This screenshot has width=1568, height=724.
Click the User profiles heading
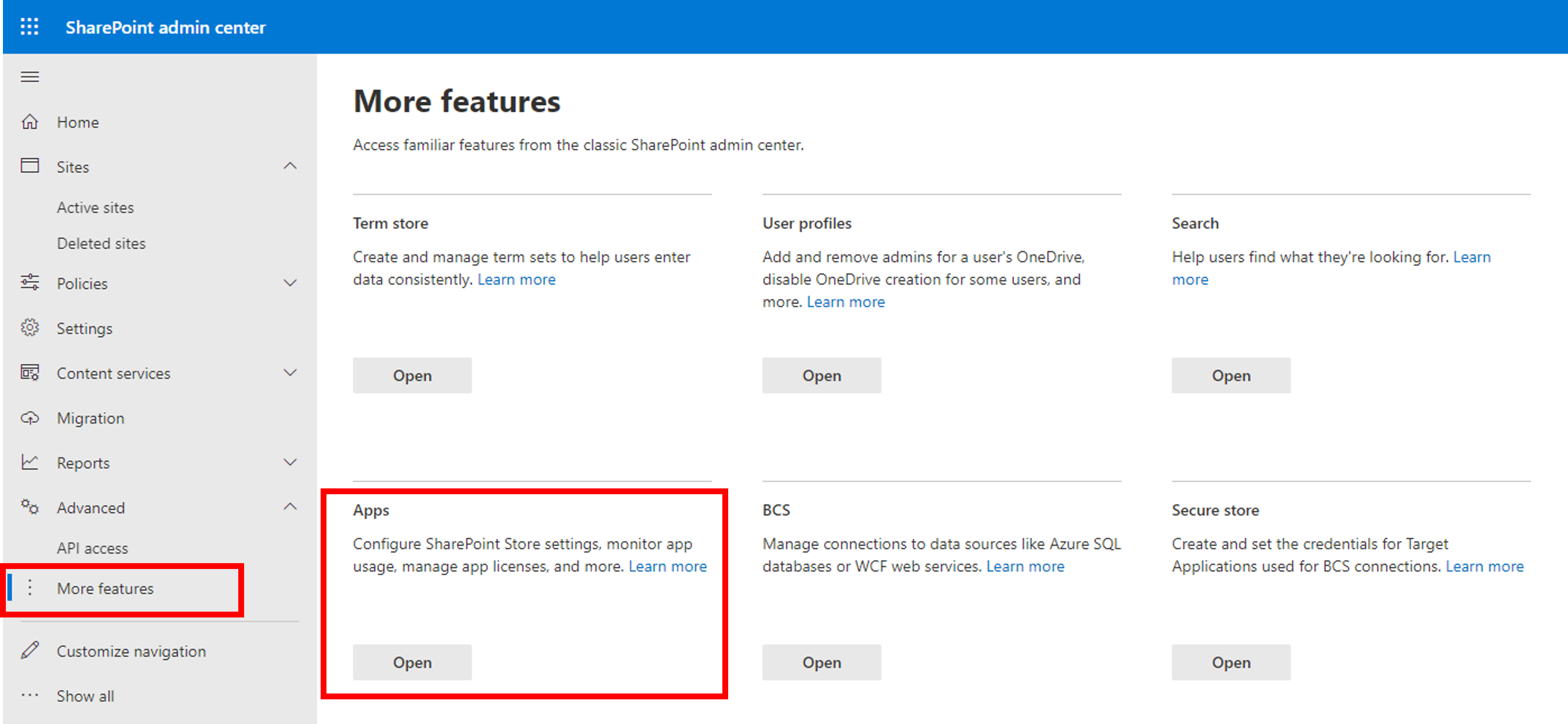point(807,223)
